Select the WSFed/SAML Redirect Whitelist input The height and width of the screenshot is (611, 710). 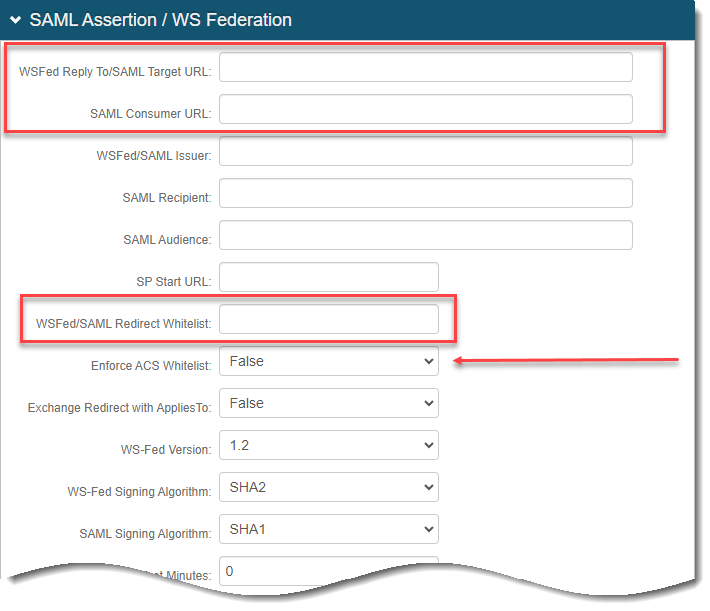click(328, 319)
